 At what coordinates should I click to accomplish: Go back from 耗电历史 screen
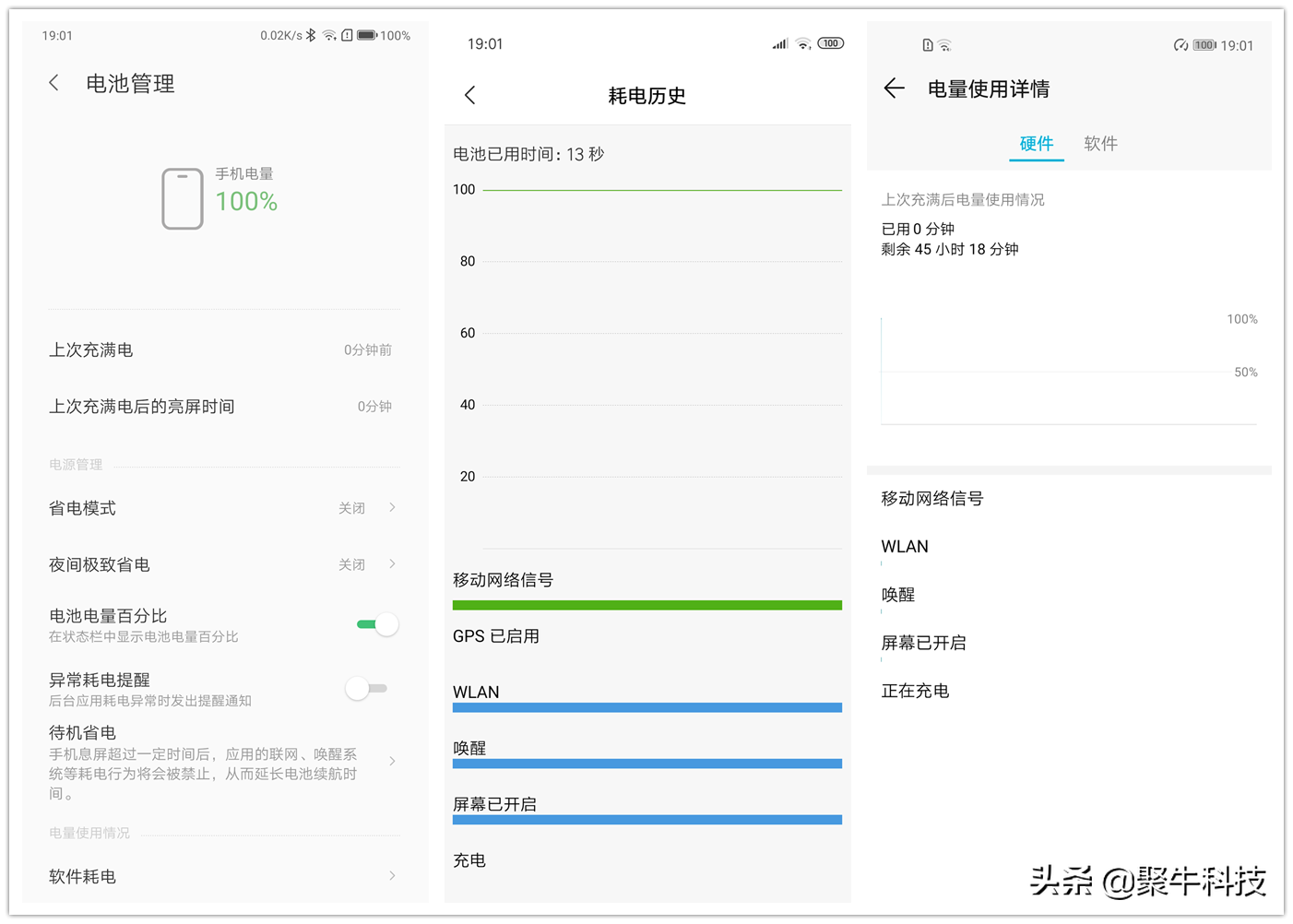pyautogui.click(x=470, y=95)
